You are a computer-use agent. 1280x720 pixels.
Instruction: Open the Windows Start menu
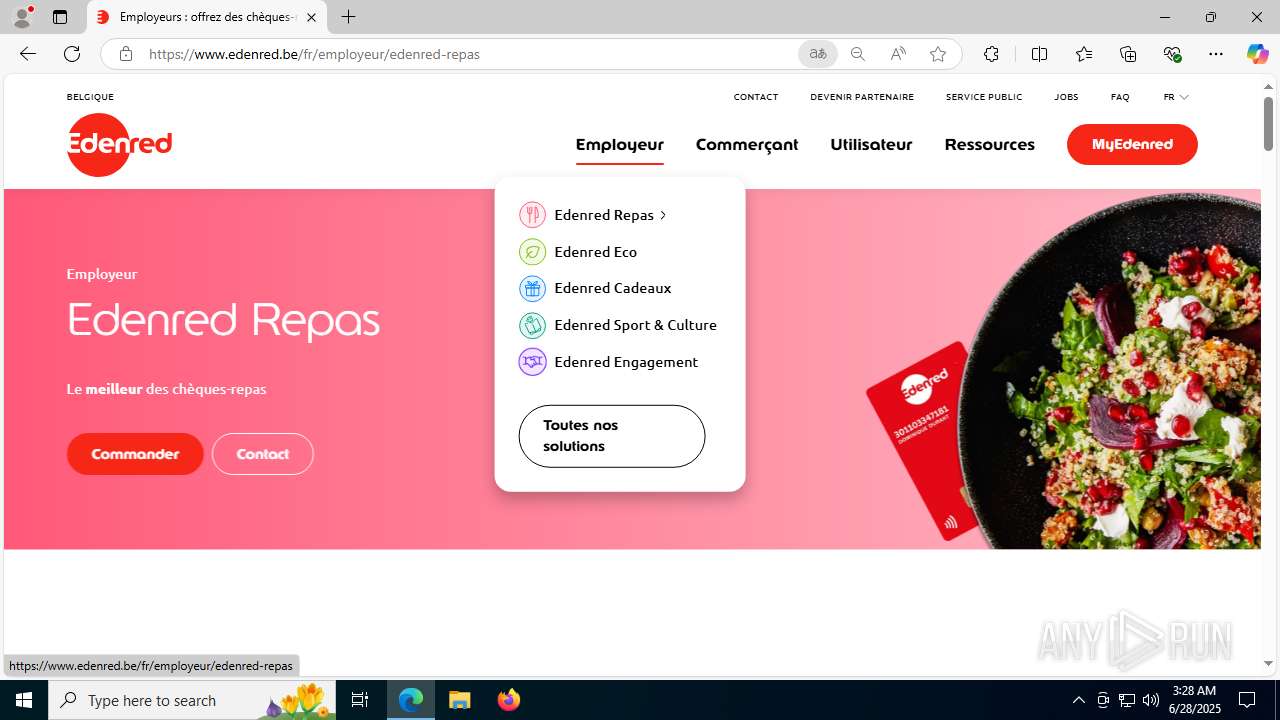(24, 700)
